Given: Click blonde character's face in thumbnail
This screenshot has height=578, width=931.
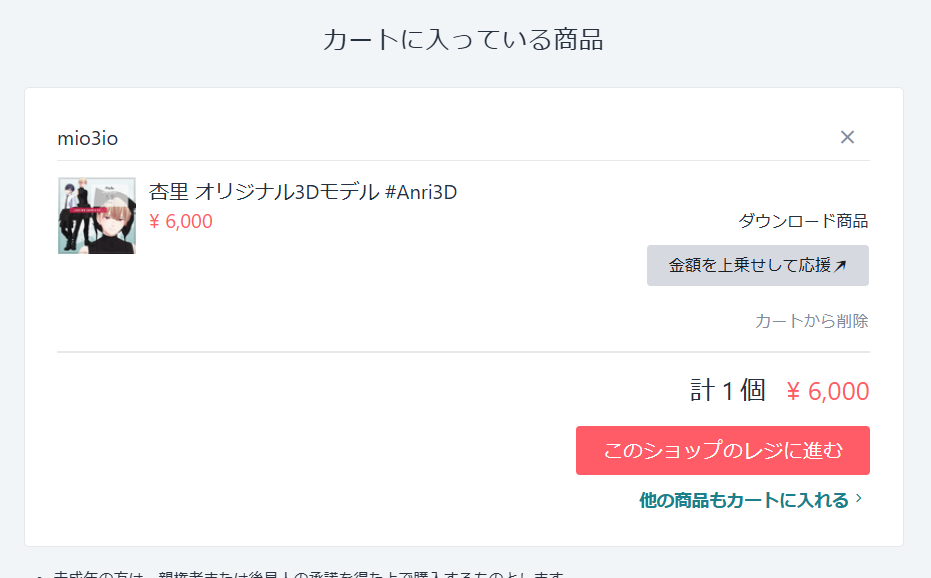Looking at the screenshot, I should point(111,222).
